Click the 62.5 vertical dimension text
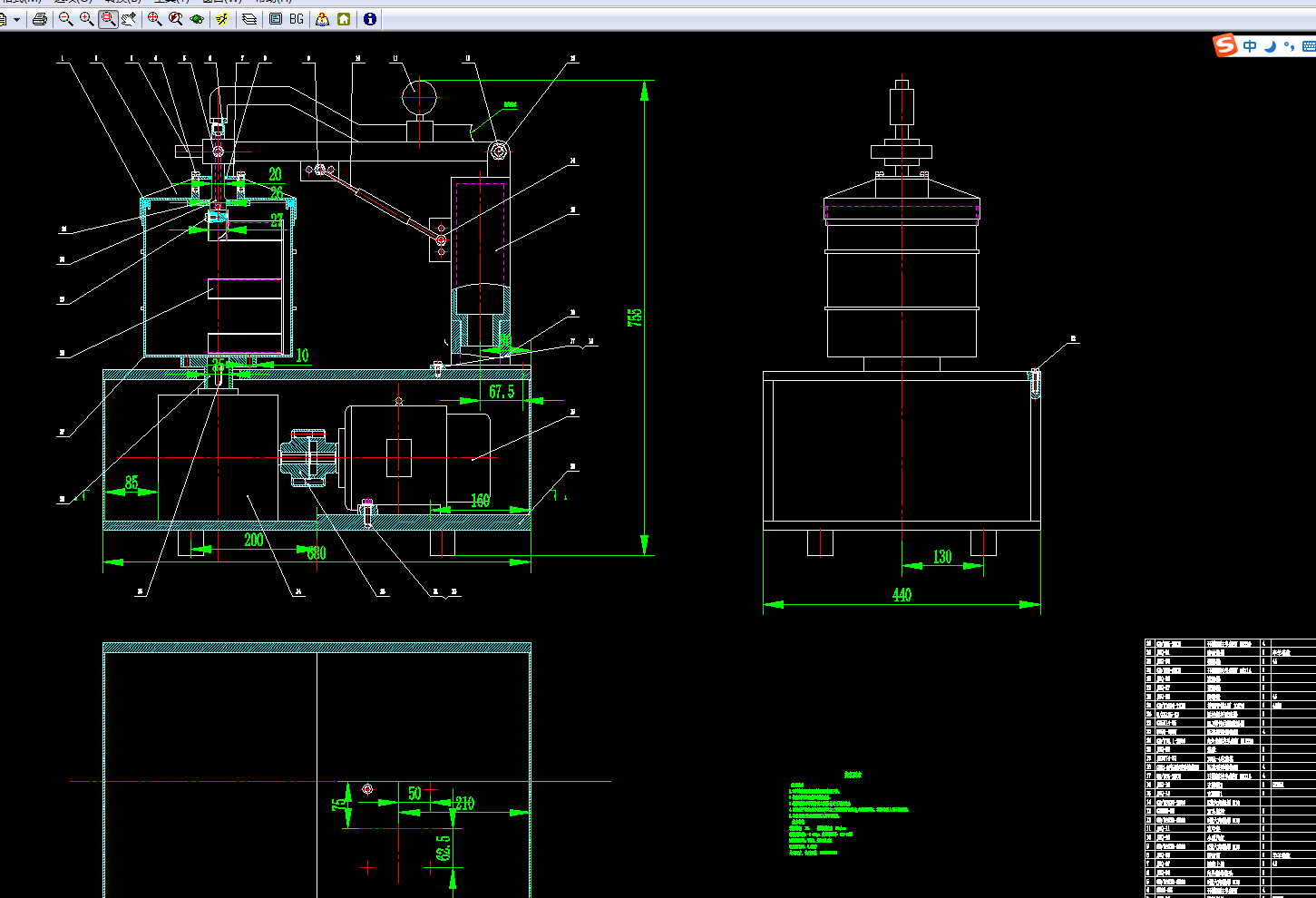The image size is (1316, 898). 444,849
